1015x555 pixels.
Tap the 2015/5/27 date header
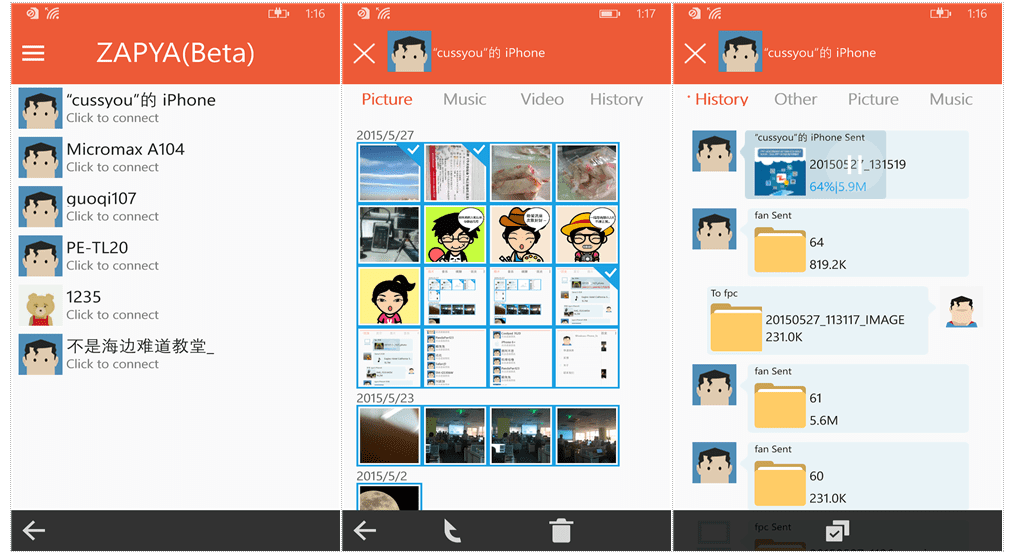tap(385, 135)
